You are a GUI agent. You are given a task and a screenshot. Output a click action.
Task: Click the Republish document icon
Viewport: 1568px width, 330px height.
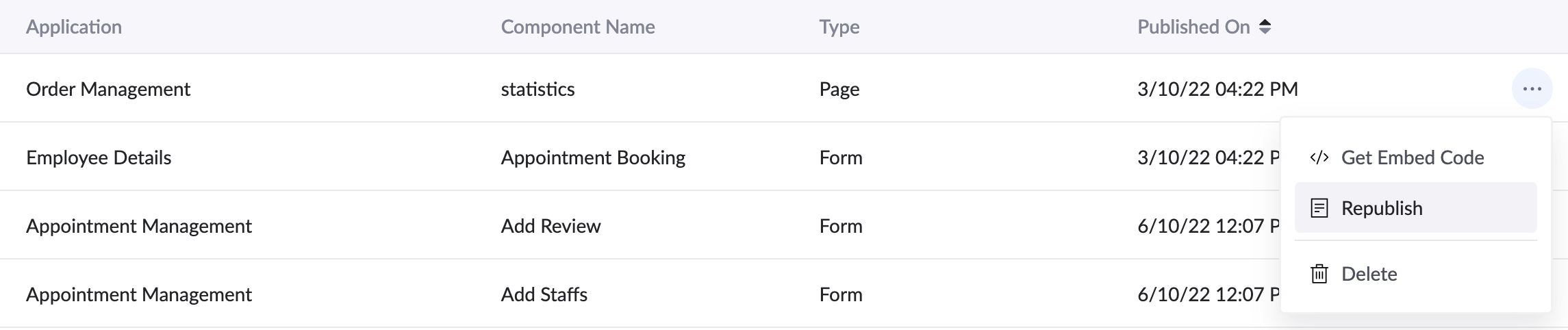(1319, 208)
